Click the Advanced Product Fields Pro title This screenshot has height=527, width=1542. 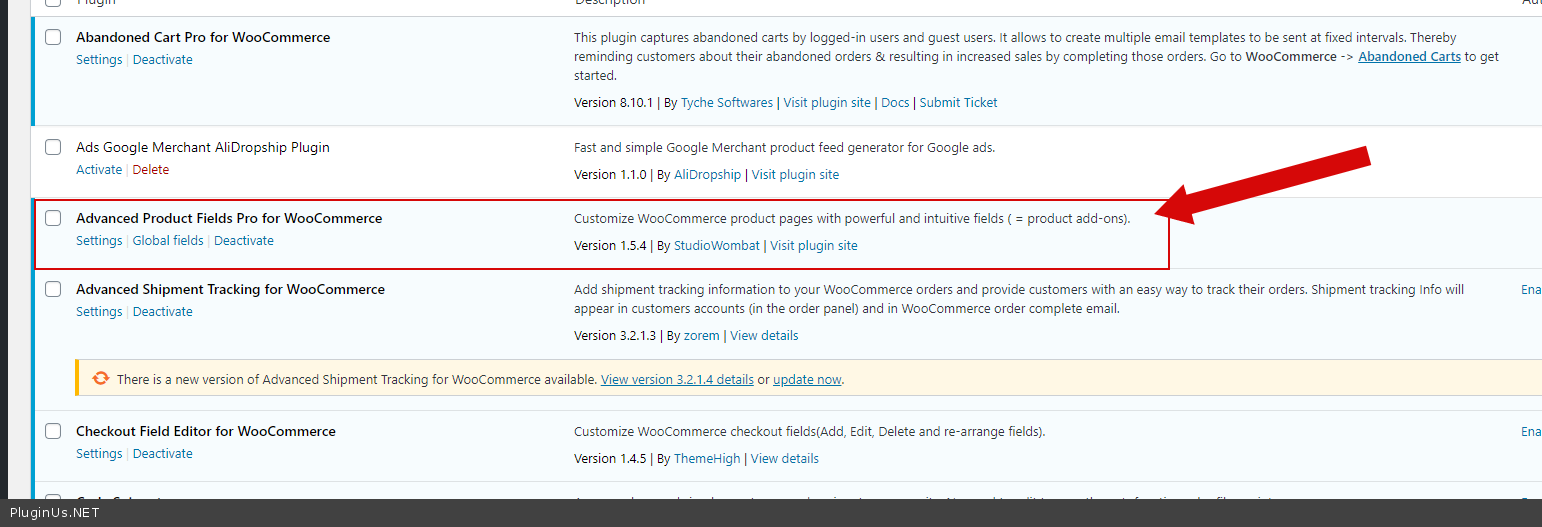(229, 218)
